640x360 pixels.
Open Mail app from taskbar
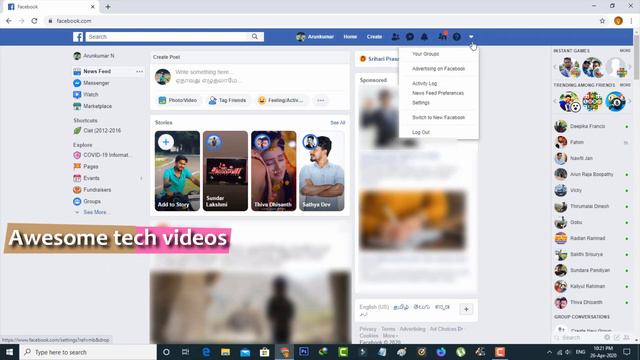click(245, 352)
